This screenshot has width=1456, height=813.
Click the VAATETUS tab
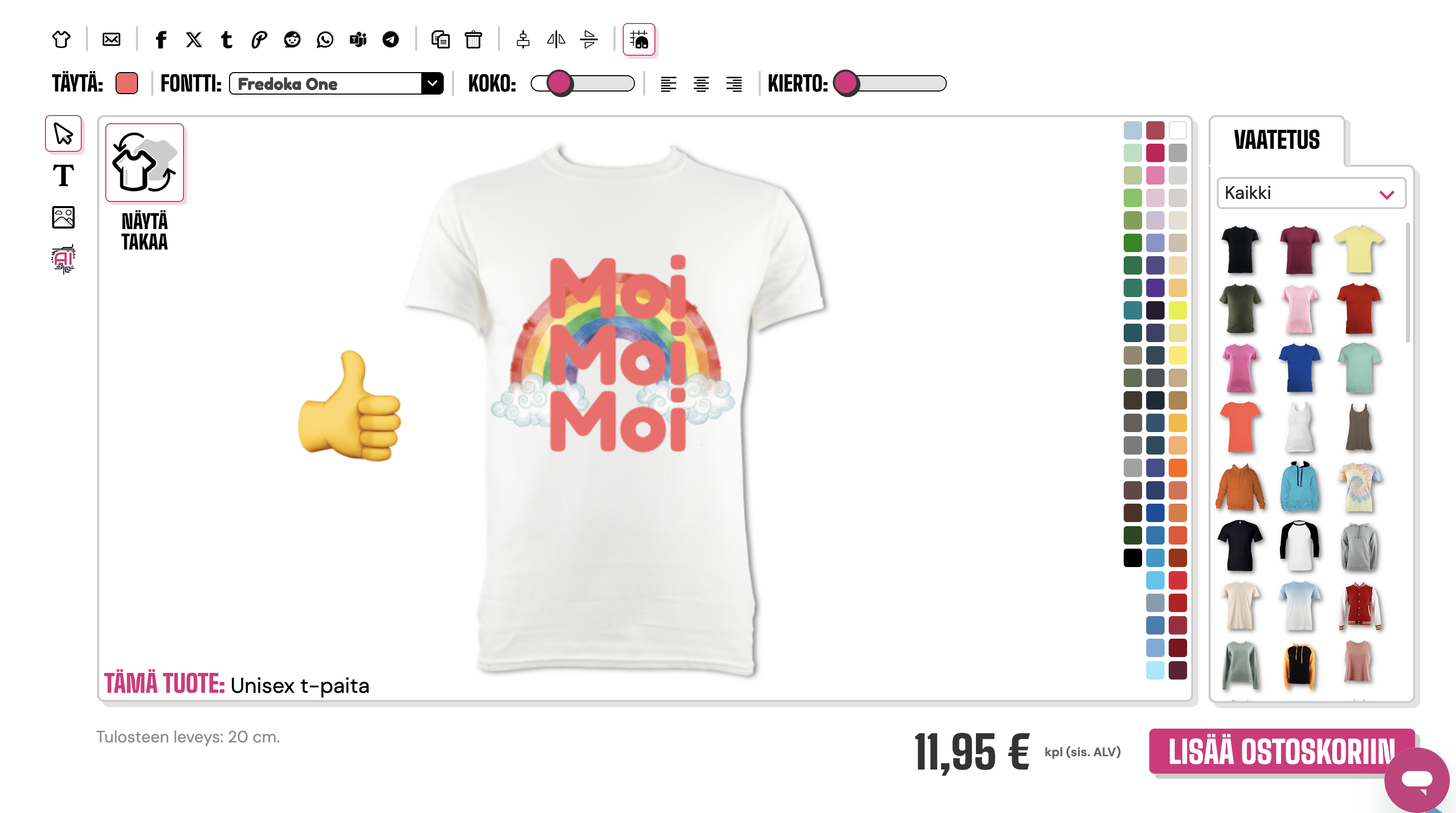point(1276,140)
